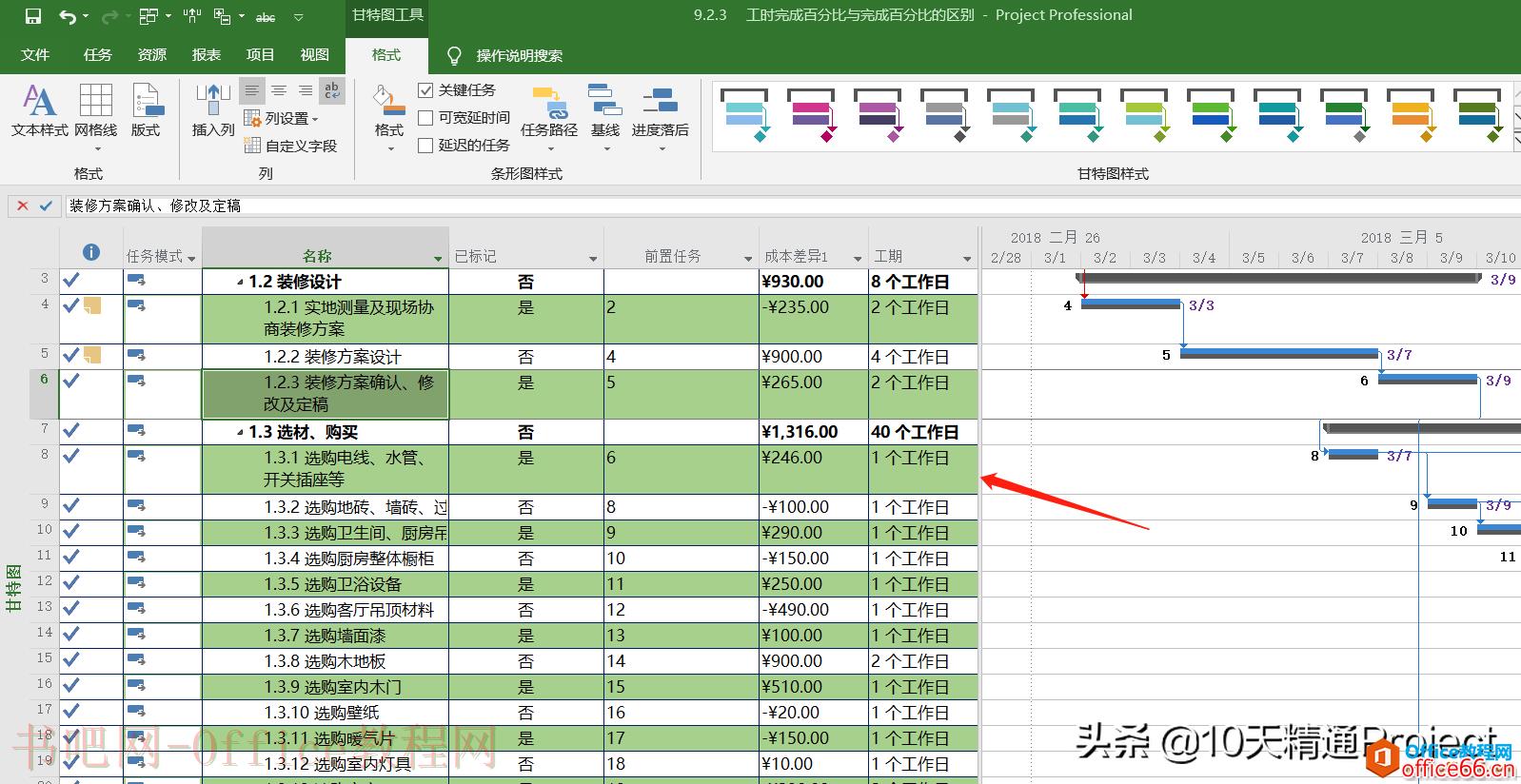Select the cost cell ¥1,316.00
The image size is (1521, 784).
tap(814, 432)
